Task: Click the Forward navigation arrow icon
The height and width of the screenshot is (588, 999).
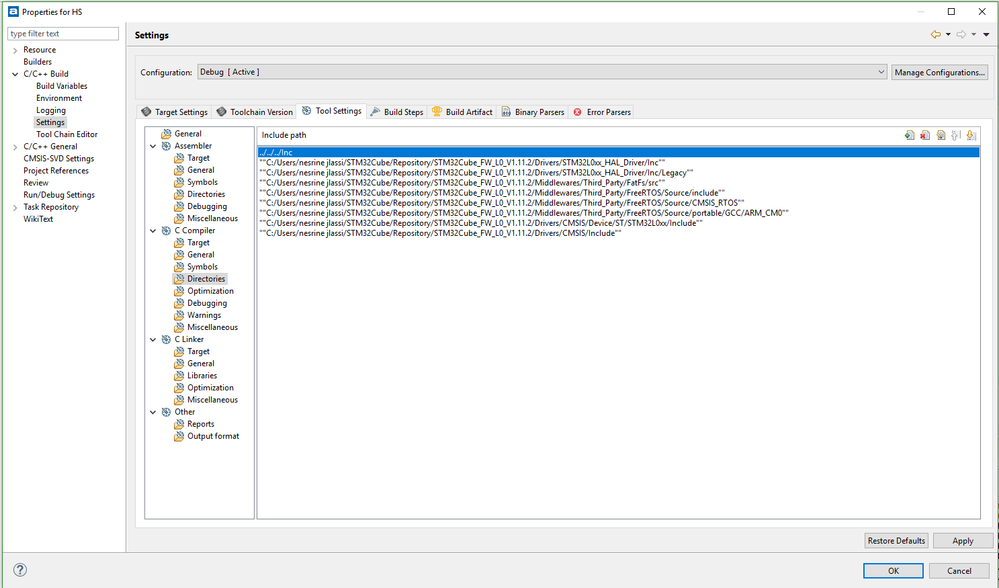Action: [x=961, y=35]
